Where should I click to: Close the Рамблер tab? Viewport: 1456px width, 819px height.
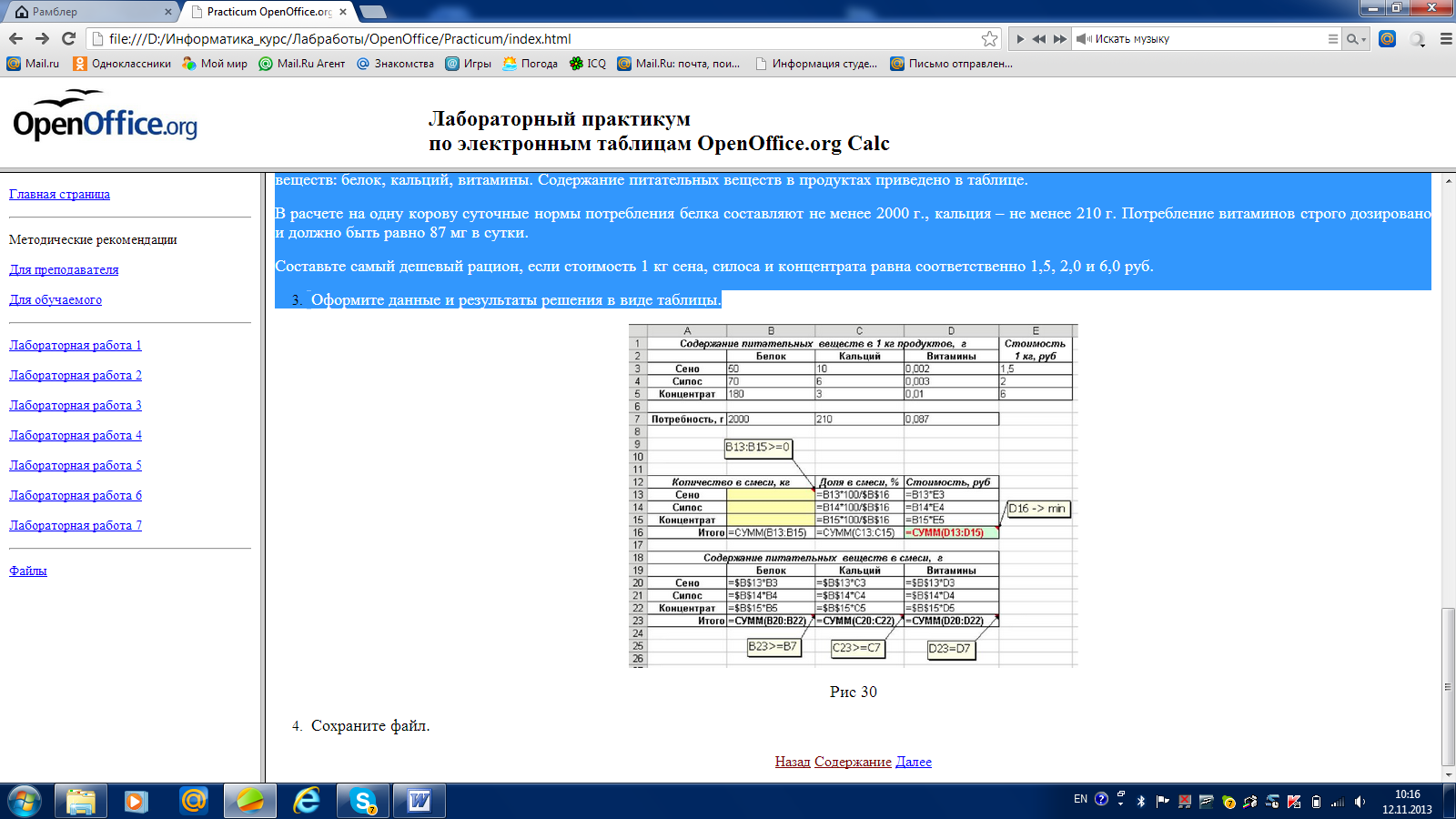coord(167,12)
